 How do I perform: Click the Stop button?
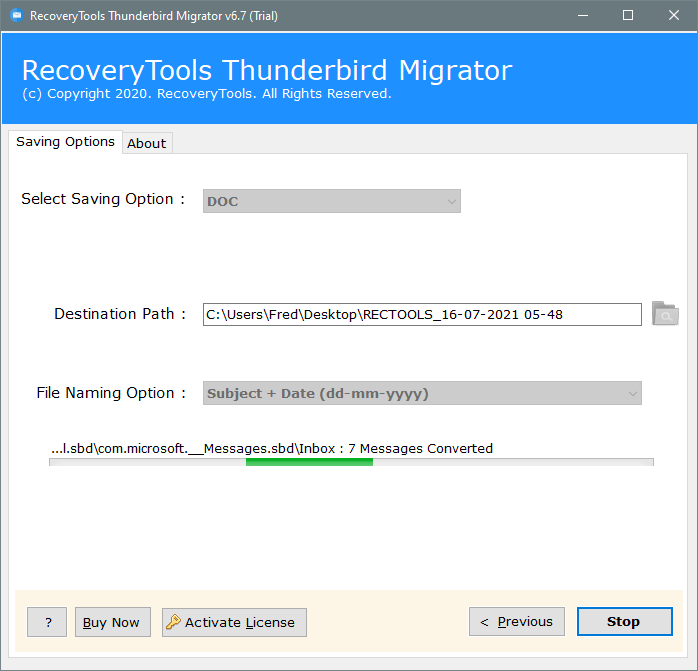tap(625, 622)
